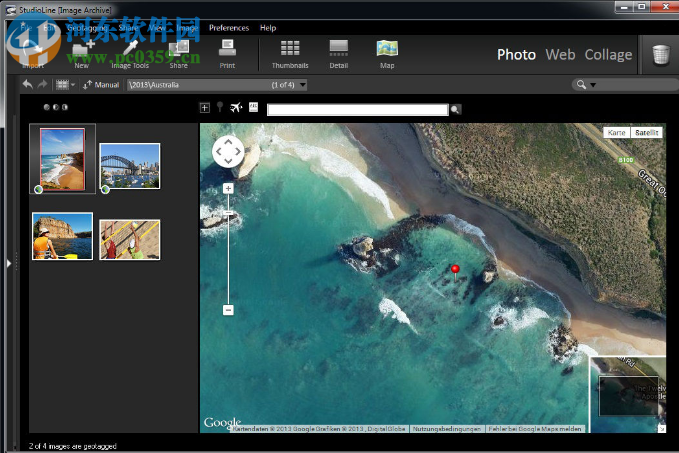
Task: Open the trash bin icon
Action: pos(661,55)
